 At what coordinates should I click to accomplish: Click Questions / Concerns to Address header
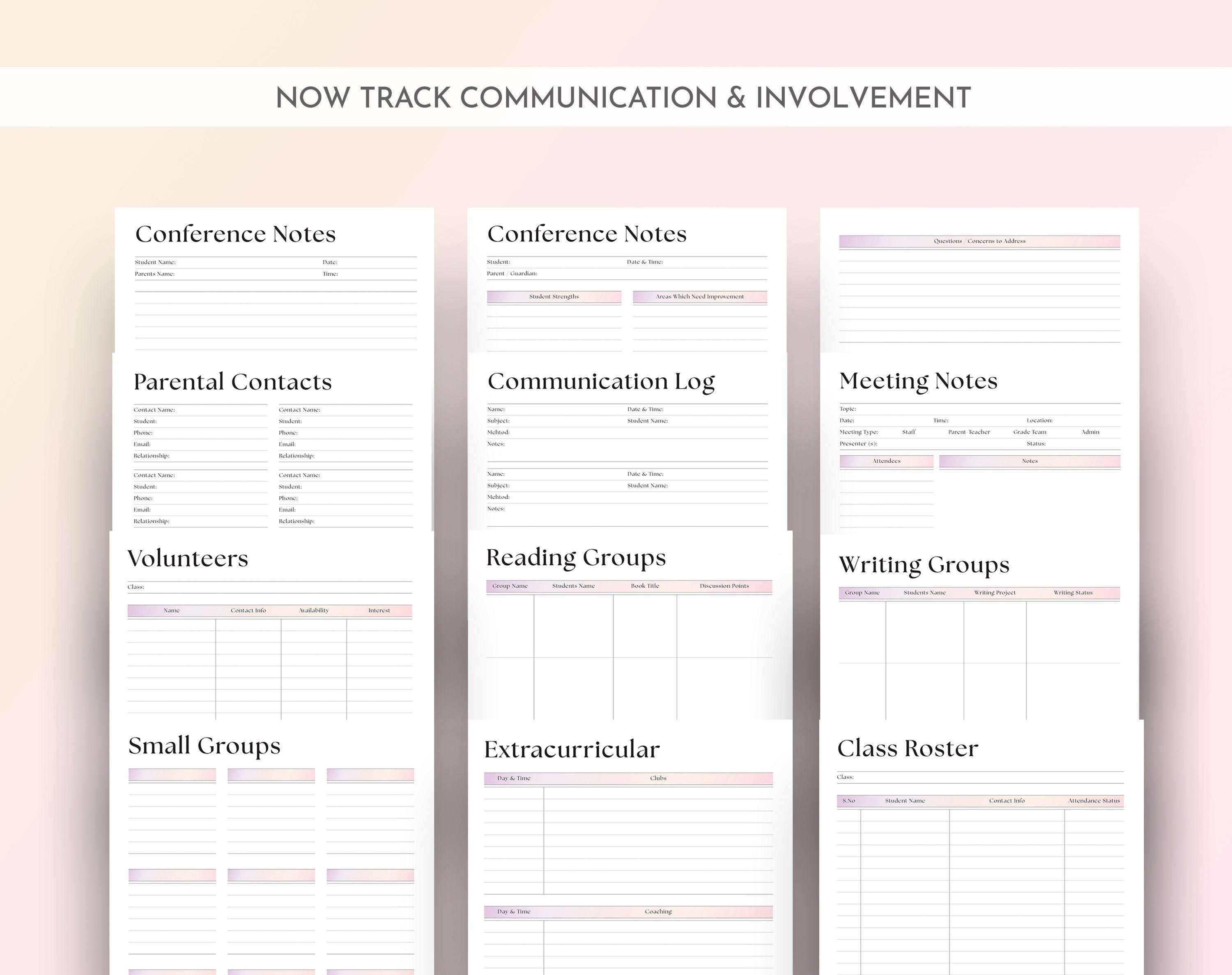tap(979, 241)
